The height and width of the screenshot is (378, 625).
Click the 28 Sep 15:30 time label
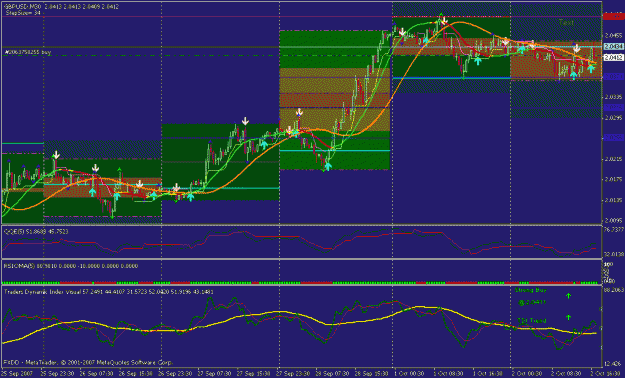click(x=371, y=374)
